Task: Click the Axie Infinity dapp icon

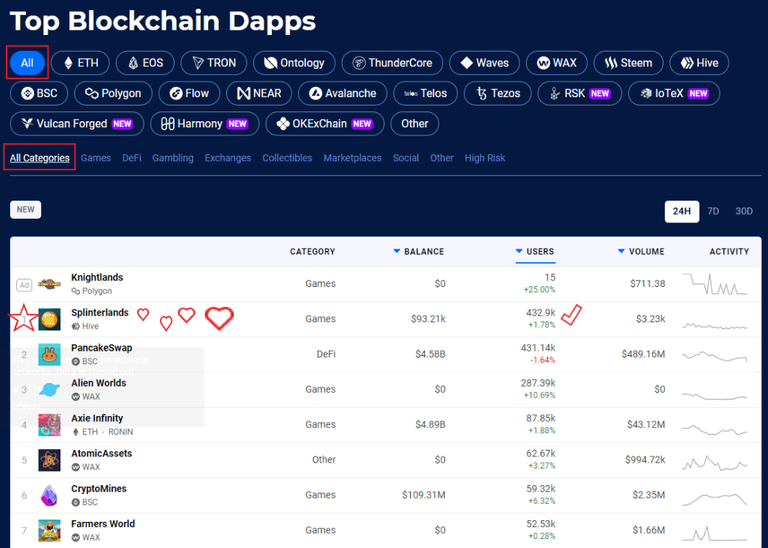Action: 49,425
